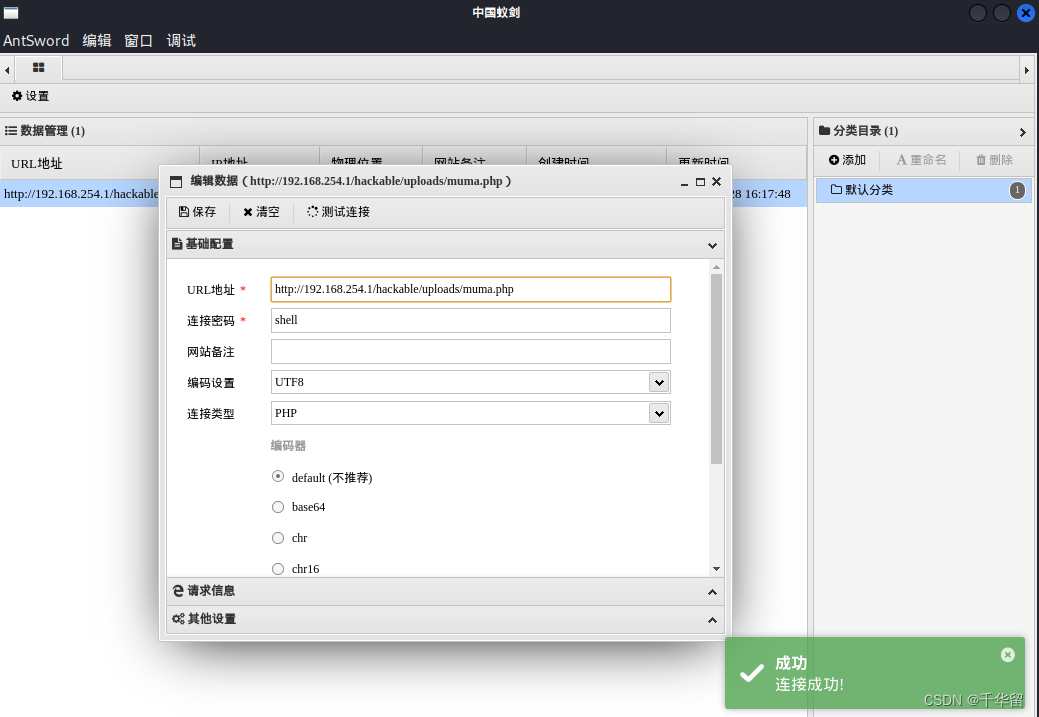Click the 连接密码 field containing shell
Viewport: 1039px width, 717px height.
pyautogui.click(x=470, y=320)
